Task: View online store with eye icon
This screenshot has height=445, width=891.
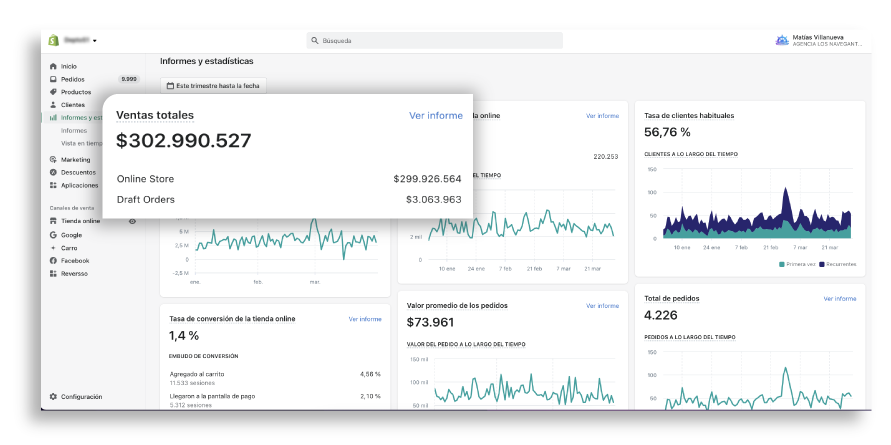Action: pos(132,221)
